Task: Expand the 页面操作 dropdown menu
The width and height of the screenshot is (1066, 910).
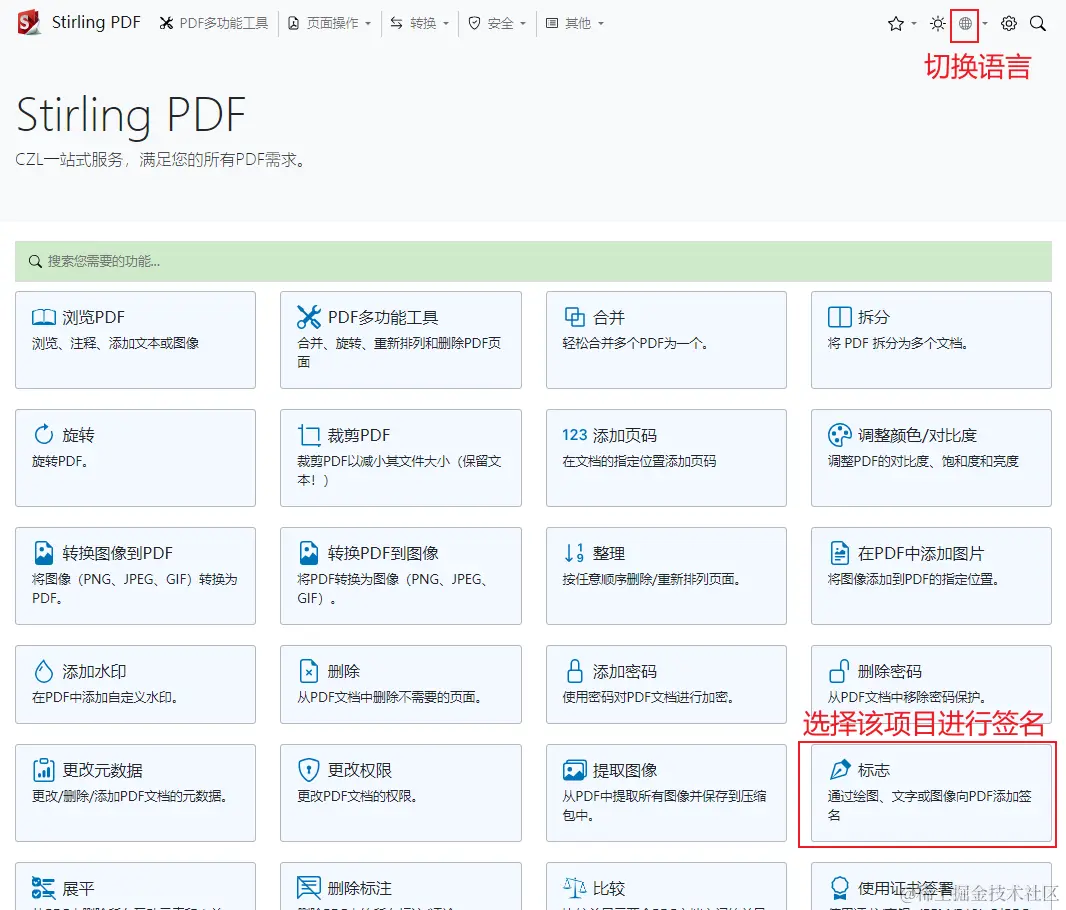Action: click(x=329, y=24)
